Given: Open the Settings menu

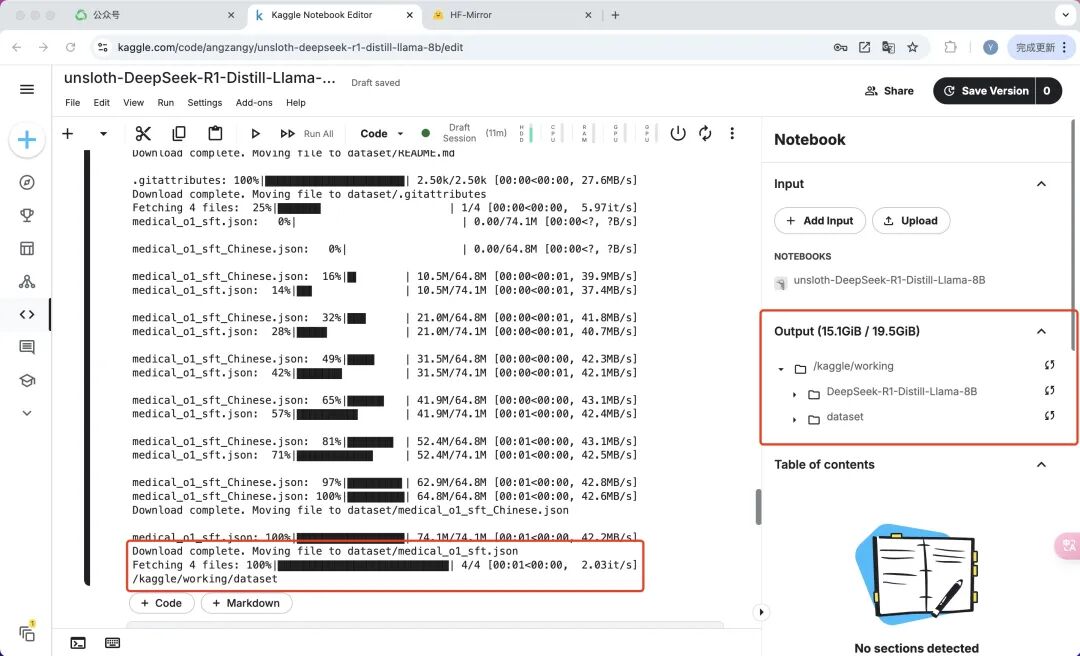Looking at the screenshot, I should pyautogui.click(x=205, y=103).
